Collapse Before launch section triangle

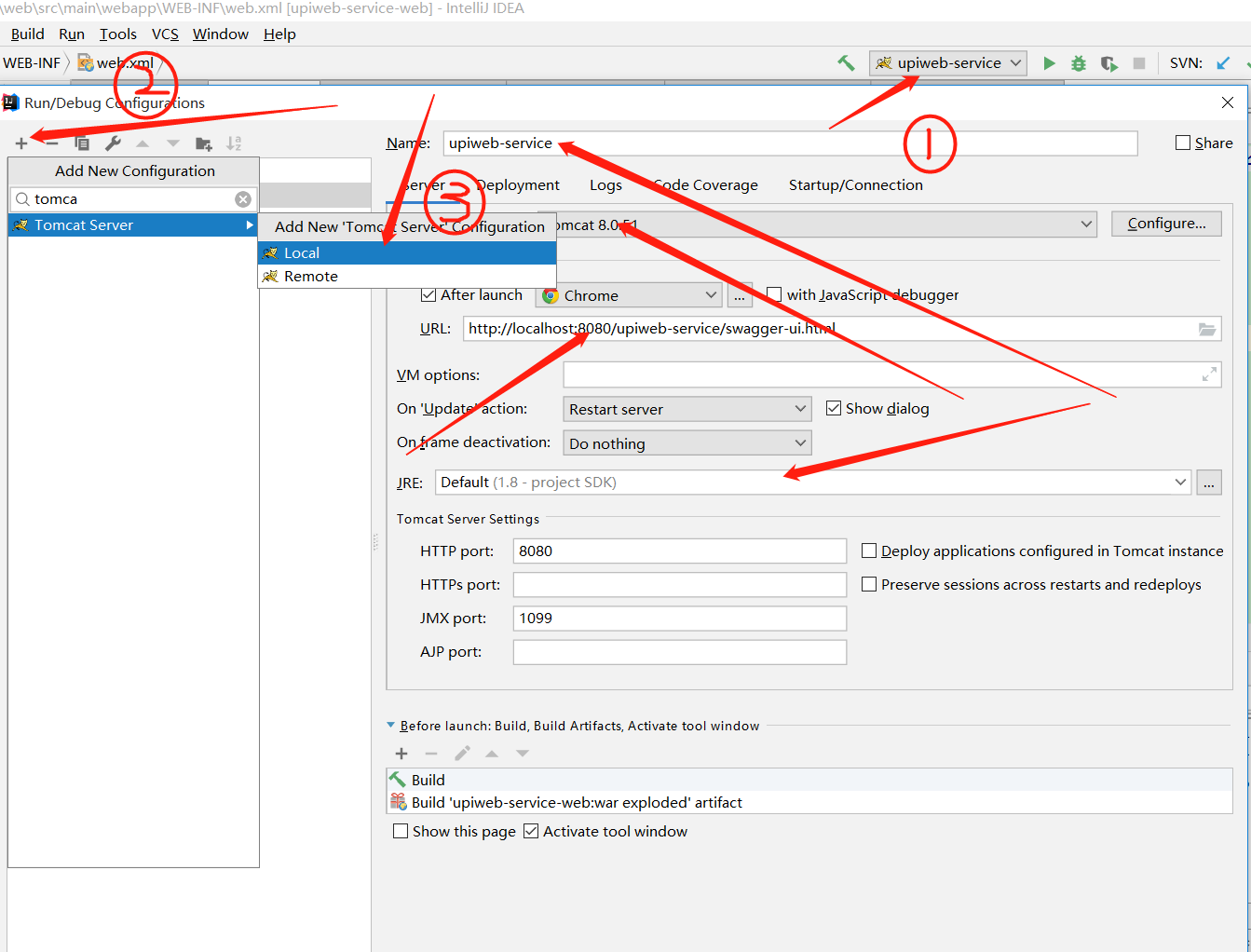tap(391, 726)
